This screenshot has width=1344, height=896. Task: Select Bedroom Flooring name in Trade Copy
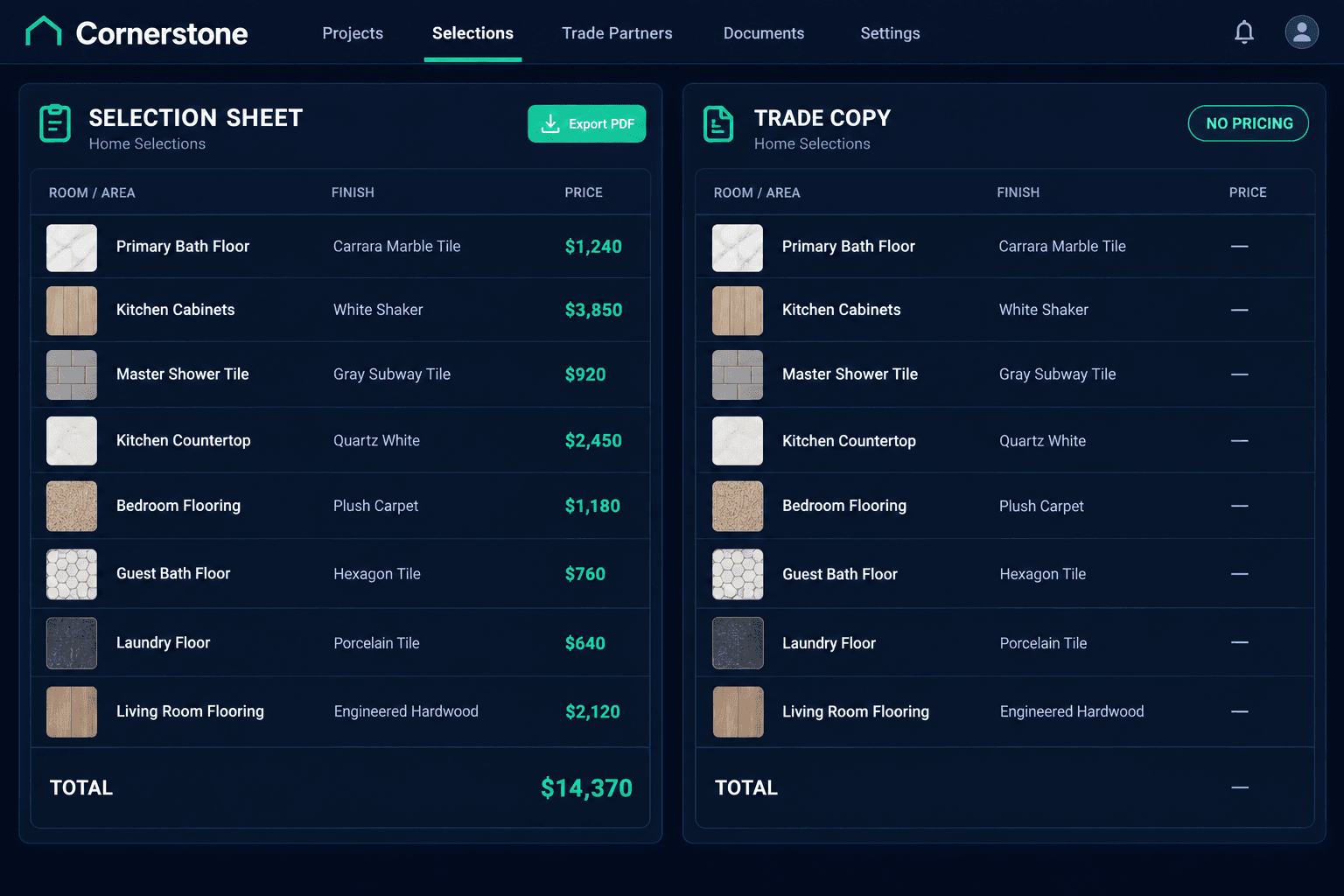click(x=844, y=506)
